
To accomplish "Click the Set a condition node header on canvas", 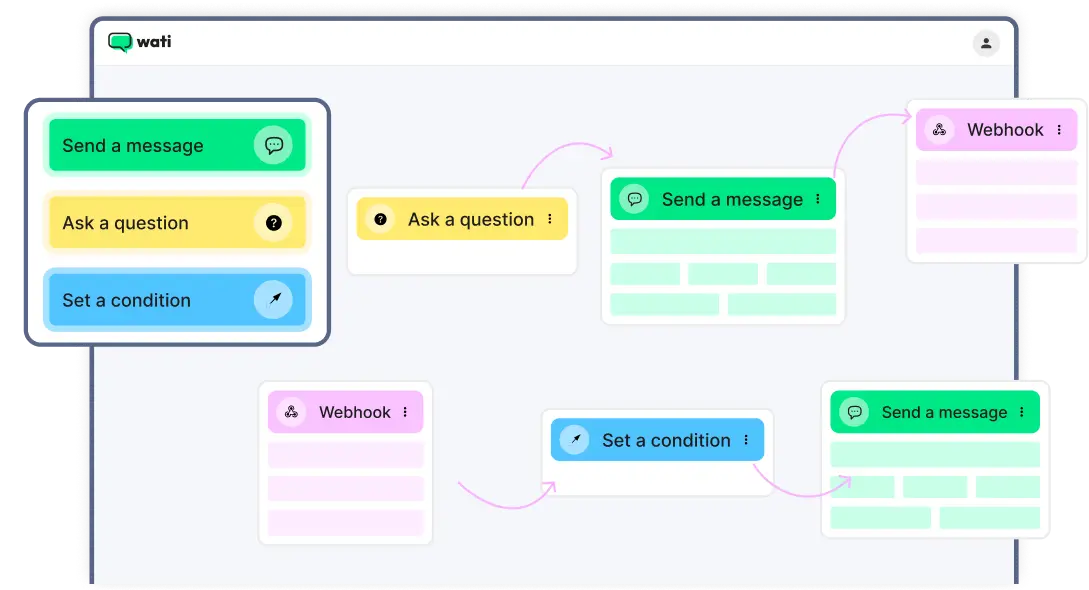I will (x=657, y=439).
